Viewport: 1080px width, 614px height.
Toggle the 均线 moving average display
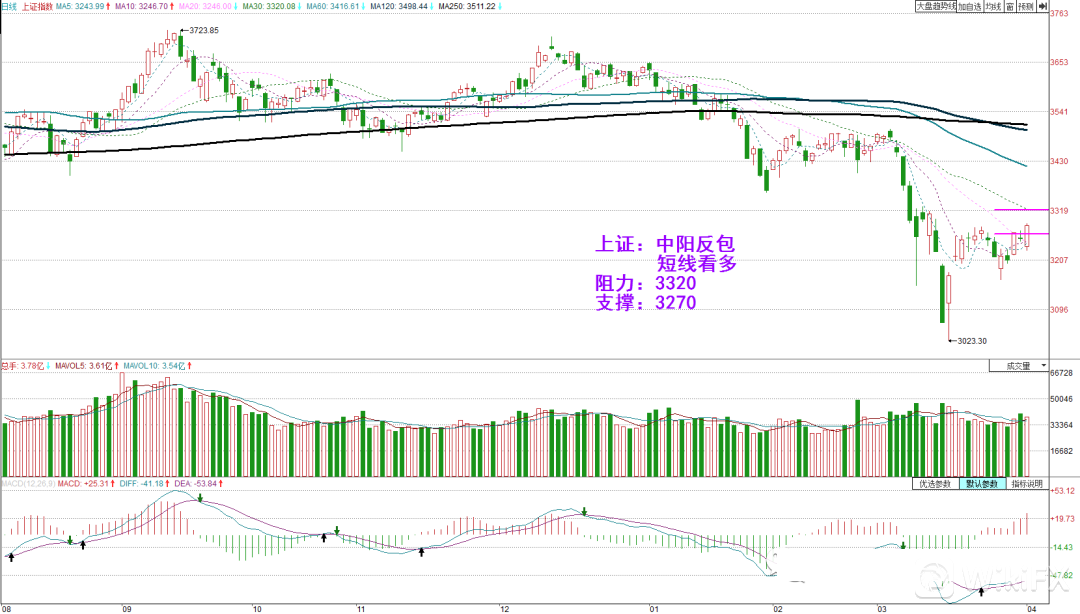point(992,7)
